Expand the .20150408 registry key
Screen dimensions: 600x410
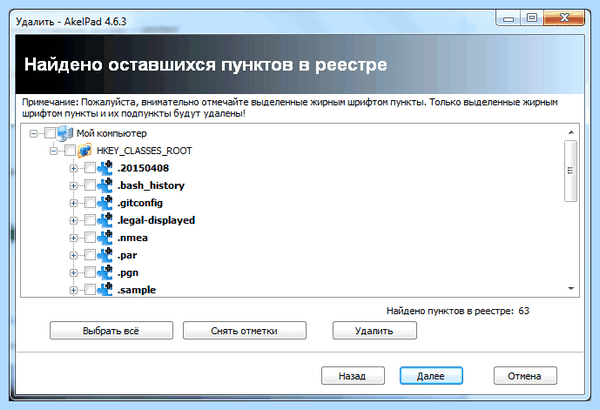pos(73,168)
